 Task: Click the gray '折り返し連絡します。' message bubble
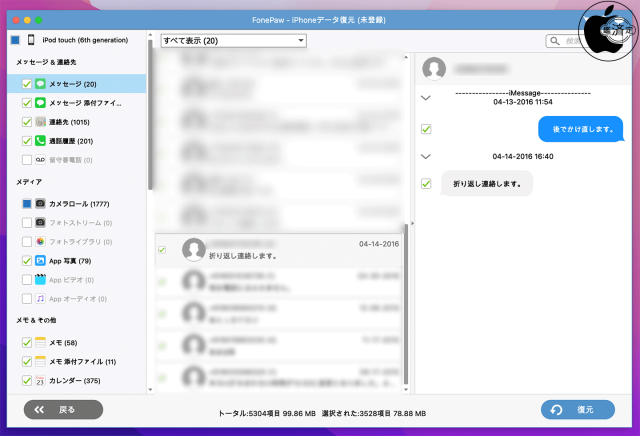tap(487, 184)
